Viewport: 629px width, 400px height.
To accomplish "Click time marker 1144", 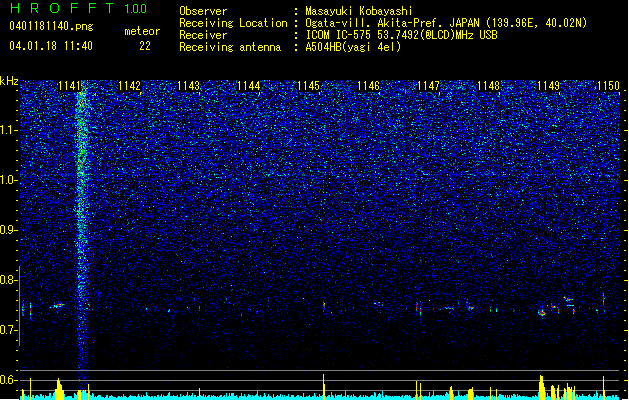I will coord(249,86).
